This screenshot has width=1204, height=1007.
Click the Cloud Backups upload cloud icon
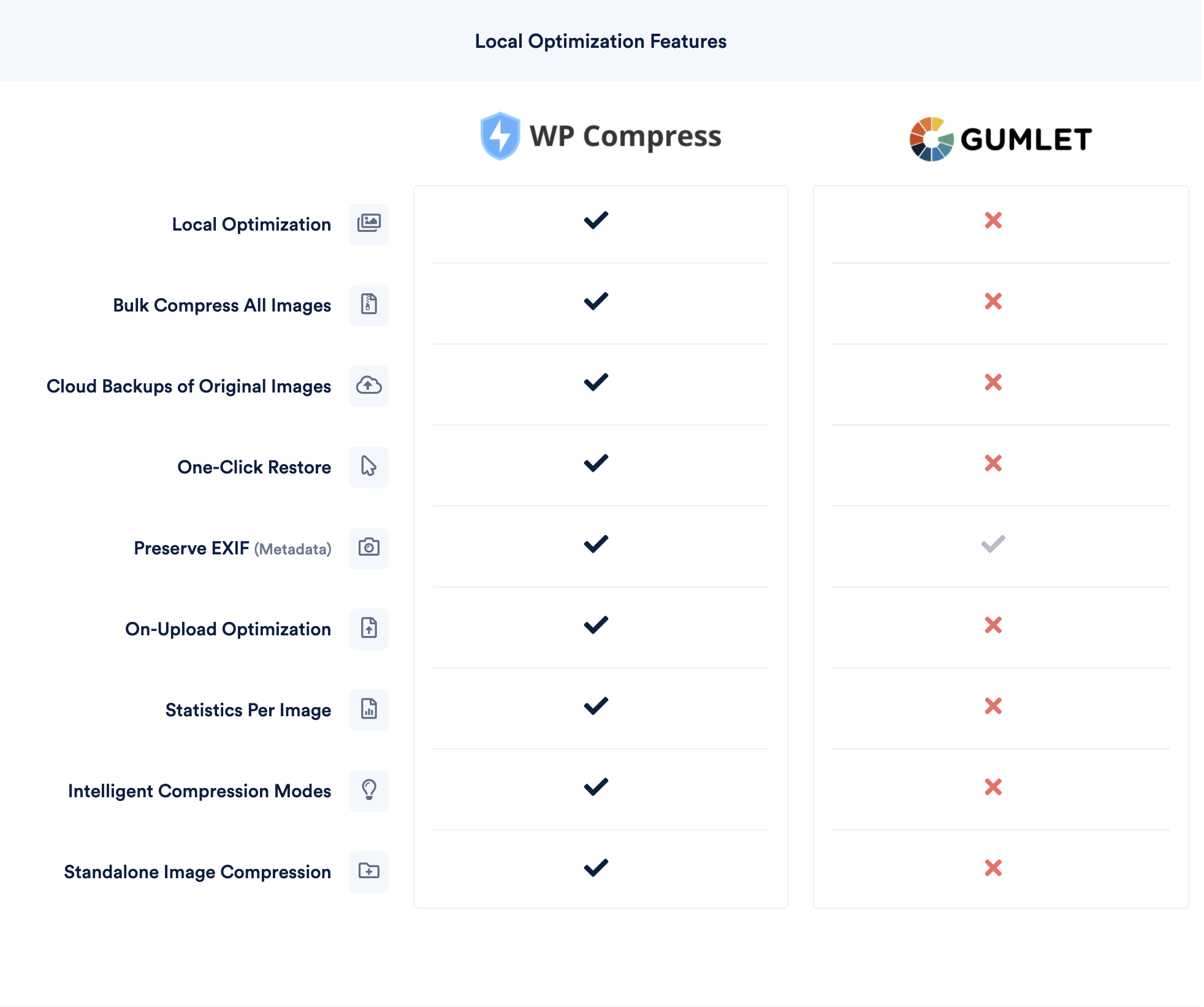[x=368, y=385]
